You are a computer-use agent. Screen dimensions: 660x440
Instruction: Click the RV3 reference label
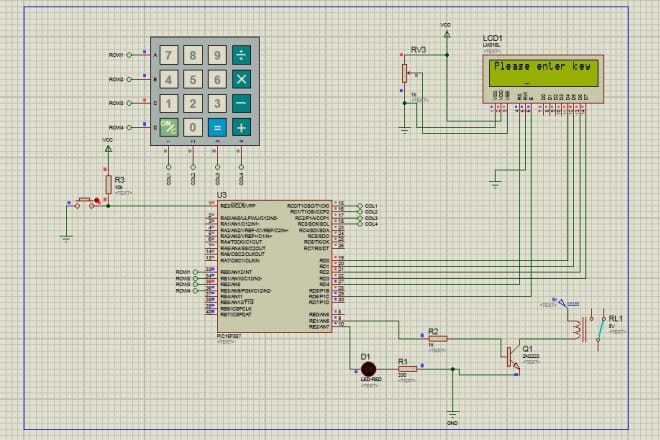418,50
